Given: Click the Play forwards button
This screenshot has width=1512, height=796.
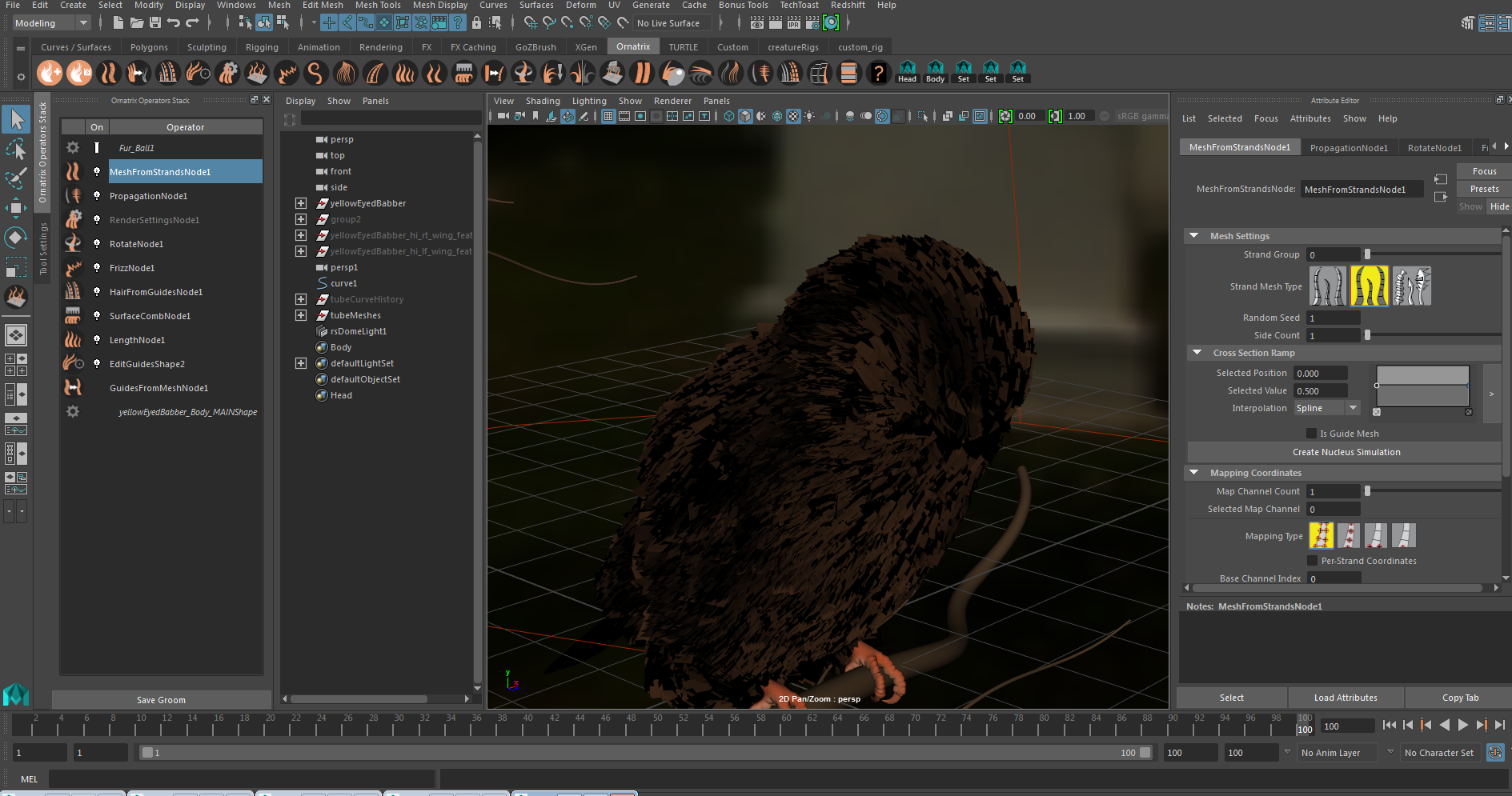Looking at the screenshot, I should [1462, 725].
